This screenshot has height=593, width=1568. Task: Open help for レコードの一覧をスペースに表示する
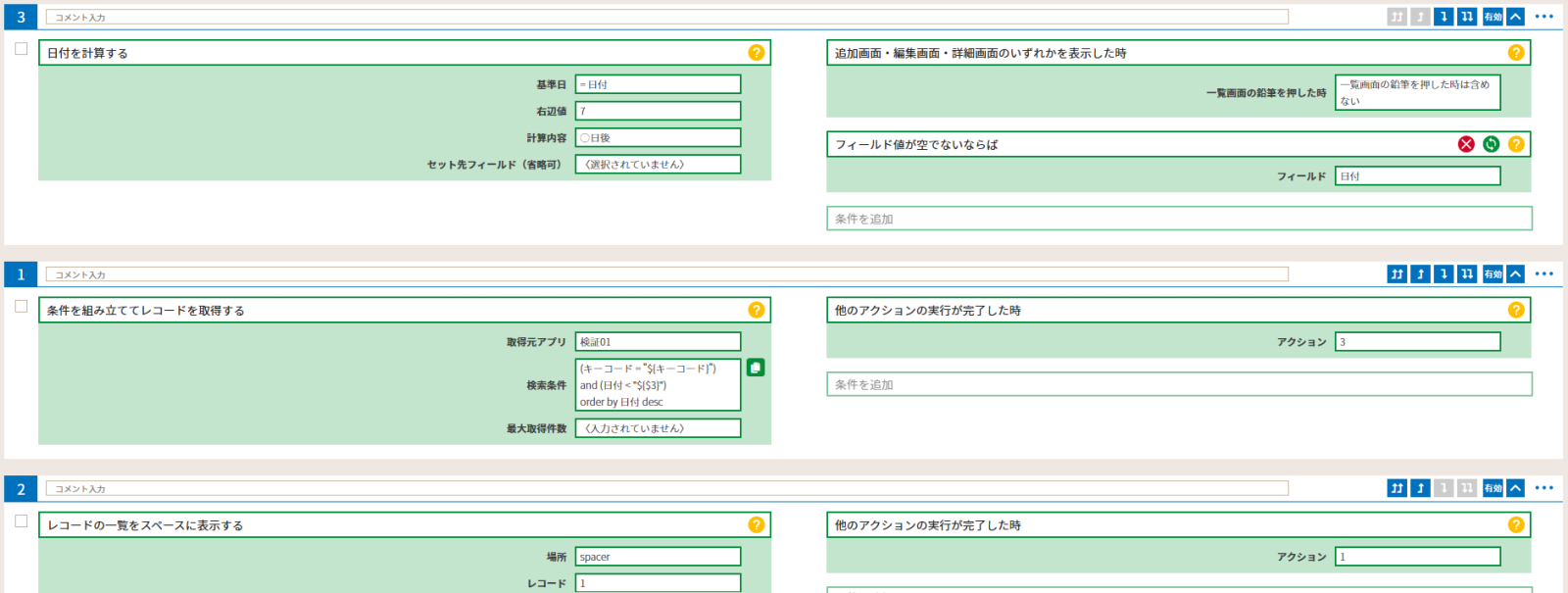[756, 525]
